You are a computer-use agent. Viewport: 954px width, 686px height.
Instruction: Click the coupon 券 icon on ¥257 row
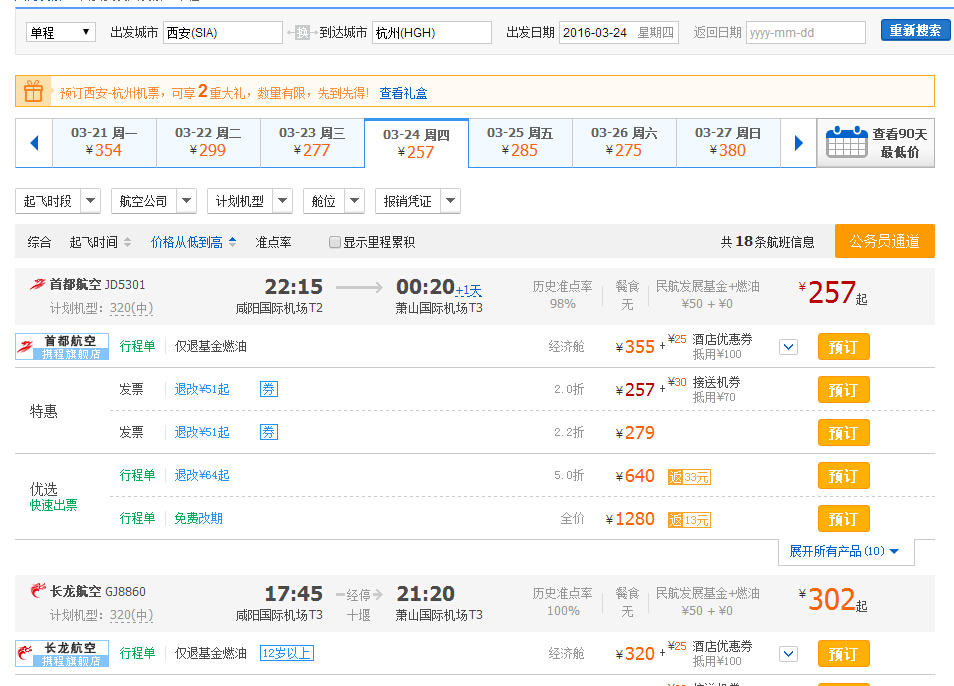click(269, 389)
